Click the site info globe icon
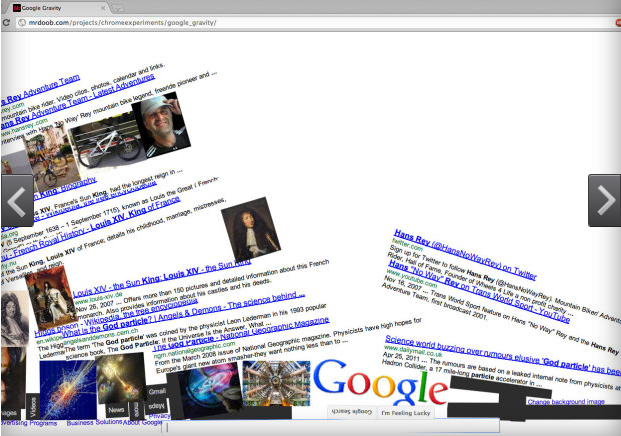621x436 pixels. [22, 23]
